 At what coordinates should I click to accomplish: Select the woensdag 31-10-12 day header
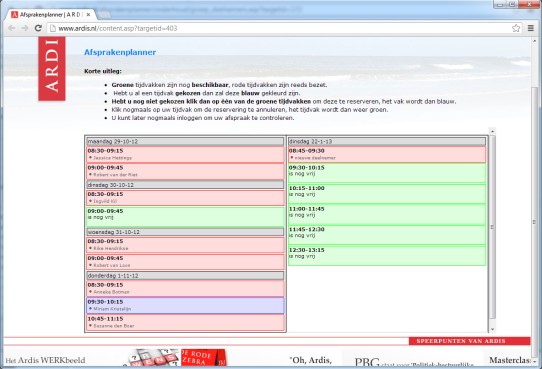[185, 232]
